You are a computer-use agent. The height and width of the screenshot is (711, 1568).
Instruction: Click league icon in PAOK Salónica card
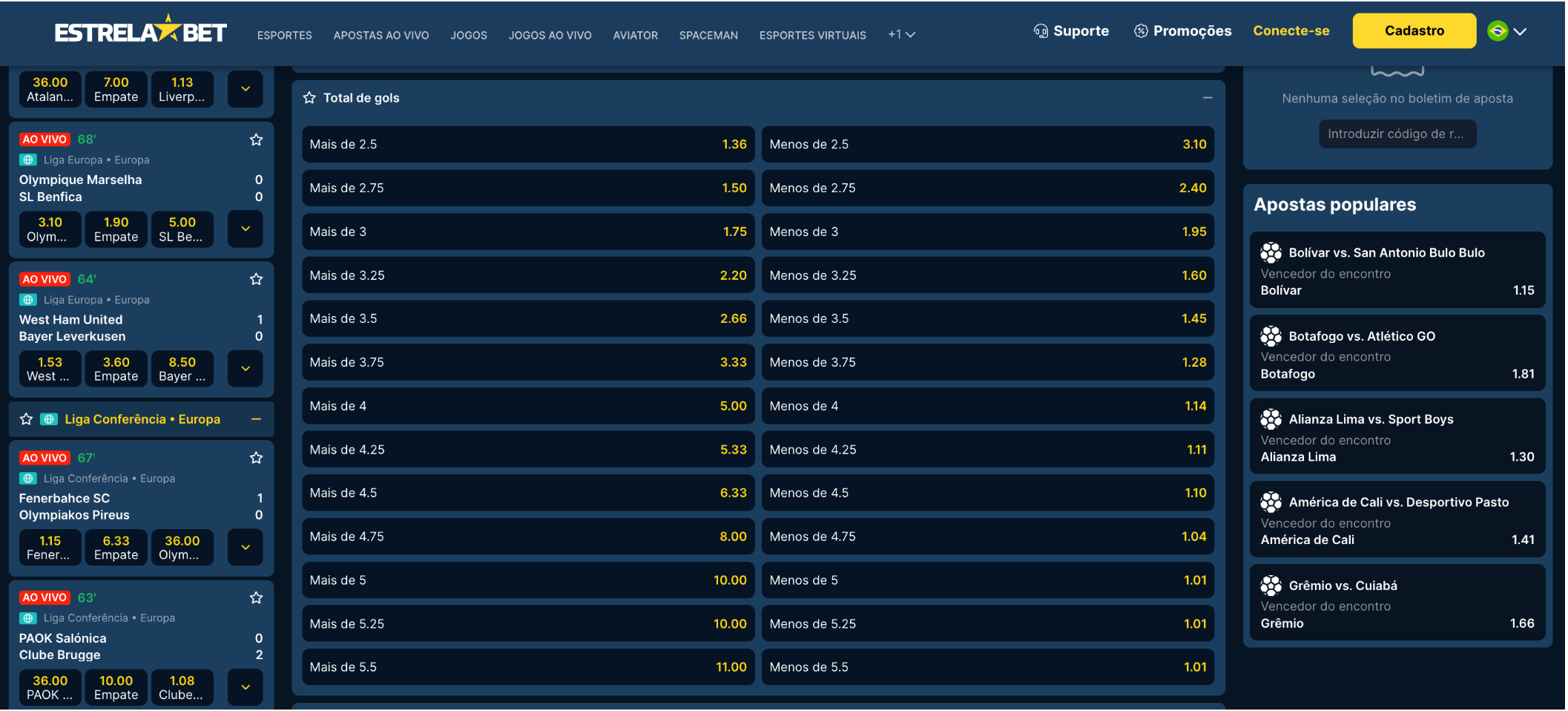(x=28, y=618)
